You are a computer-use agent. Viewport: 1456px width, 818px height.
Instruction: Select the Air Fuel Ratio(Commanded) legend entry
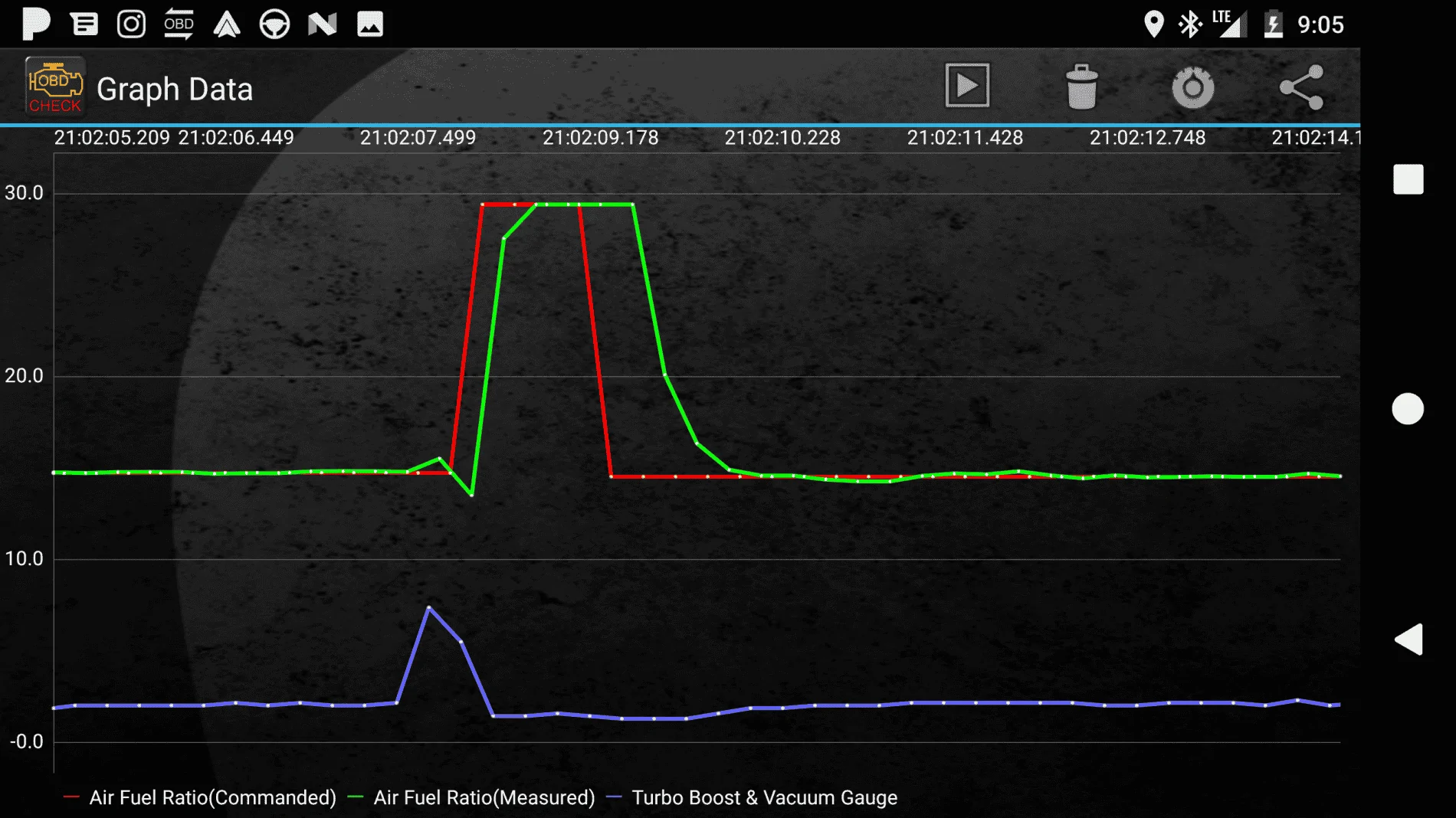point(201,797)
